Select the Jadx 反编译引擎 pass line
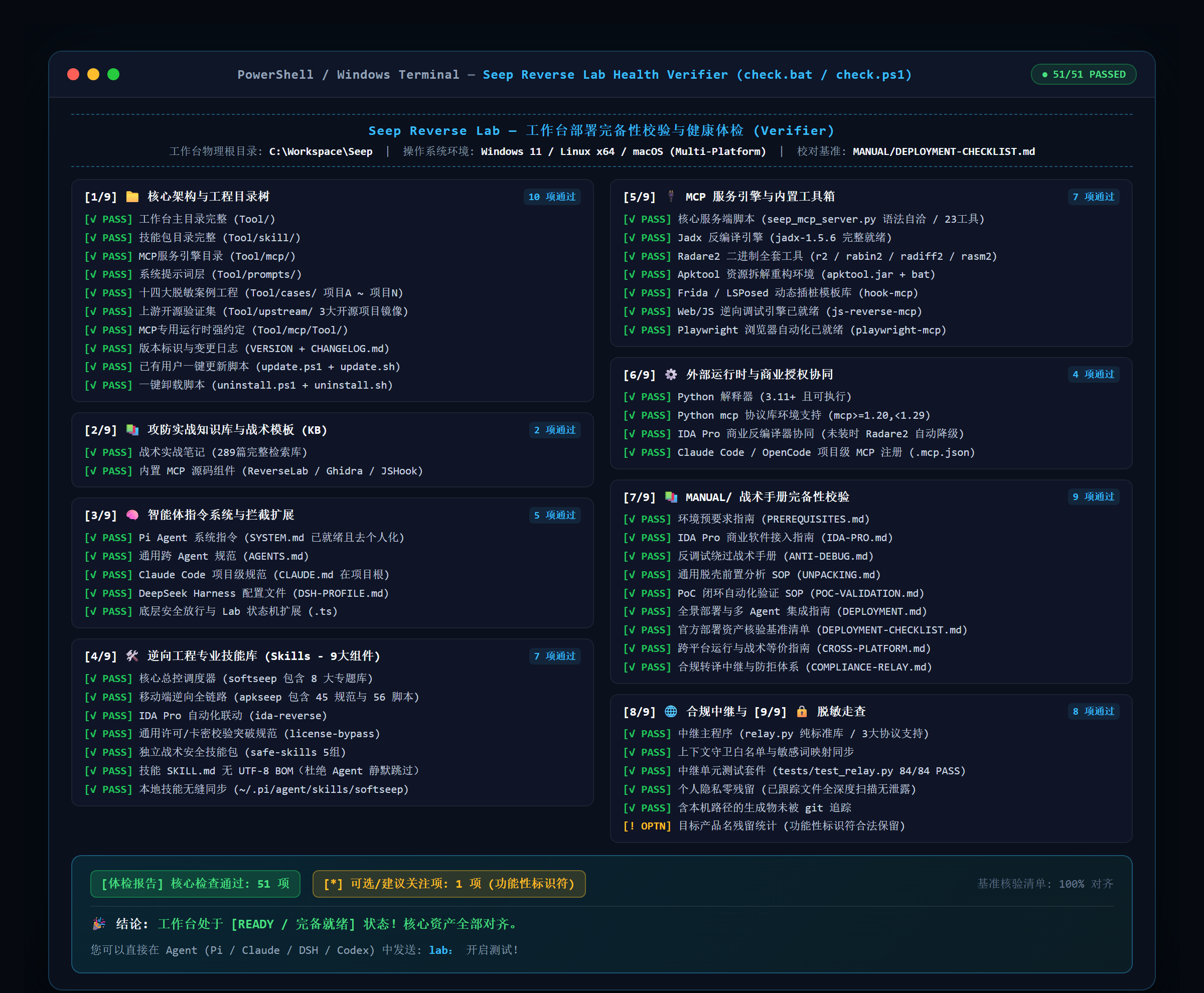This screenshot has height=993, width=1204. tap(757, 238)
